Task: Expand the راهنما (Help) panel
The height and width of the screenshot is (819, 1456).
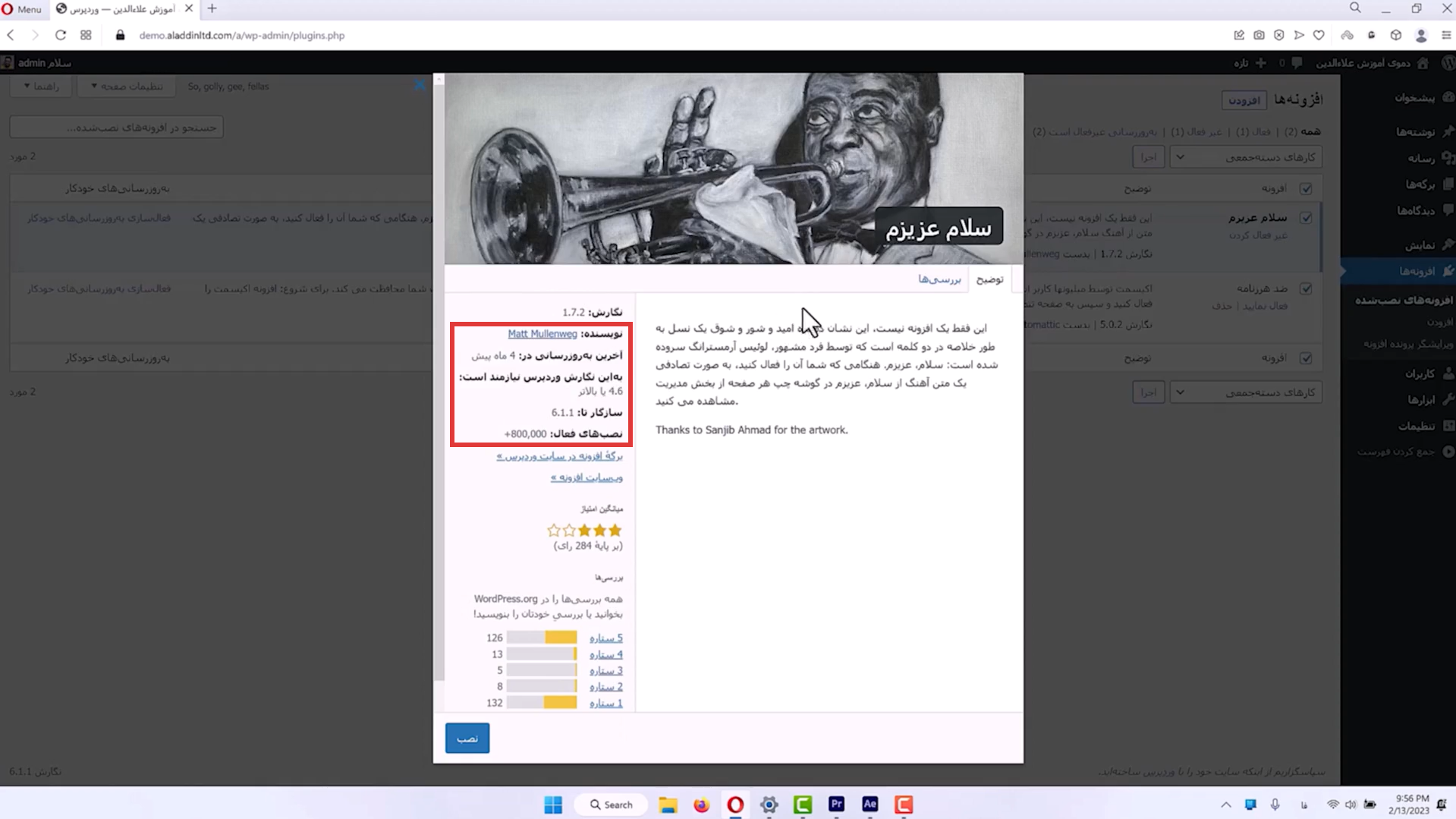Action: [42, 87]
